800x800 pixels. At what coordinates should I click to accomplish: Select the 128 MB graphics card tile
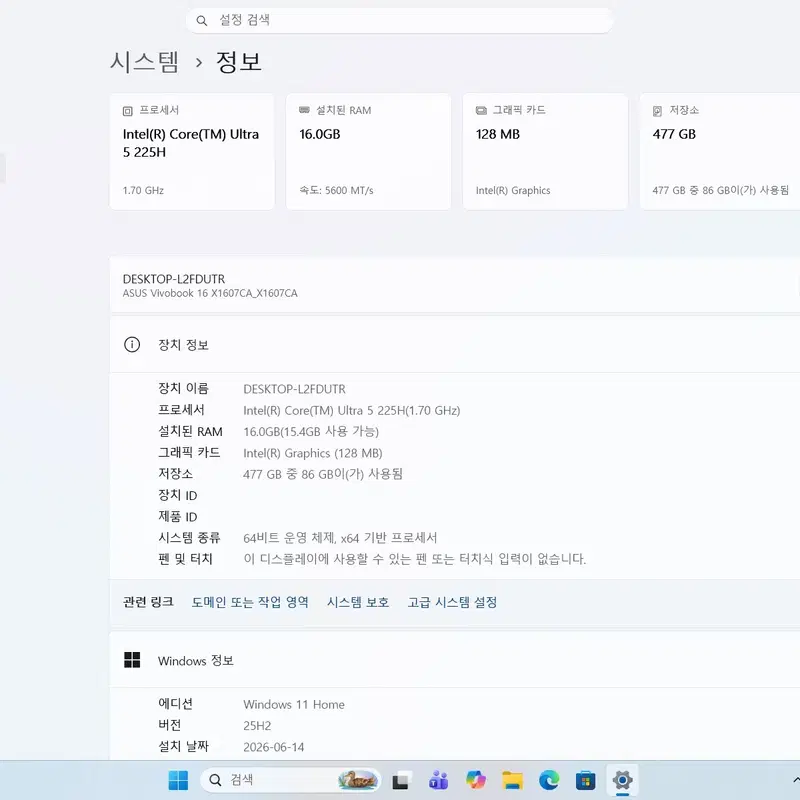[x=545, y=152]
